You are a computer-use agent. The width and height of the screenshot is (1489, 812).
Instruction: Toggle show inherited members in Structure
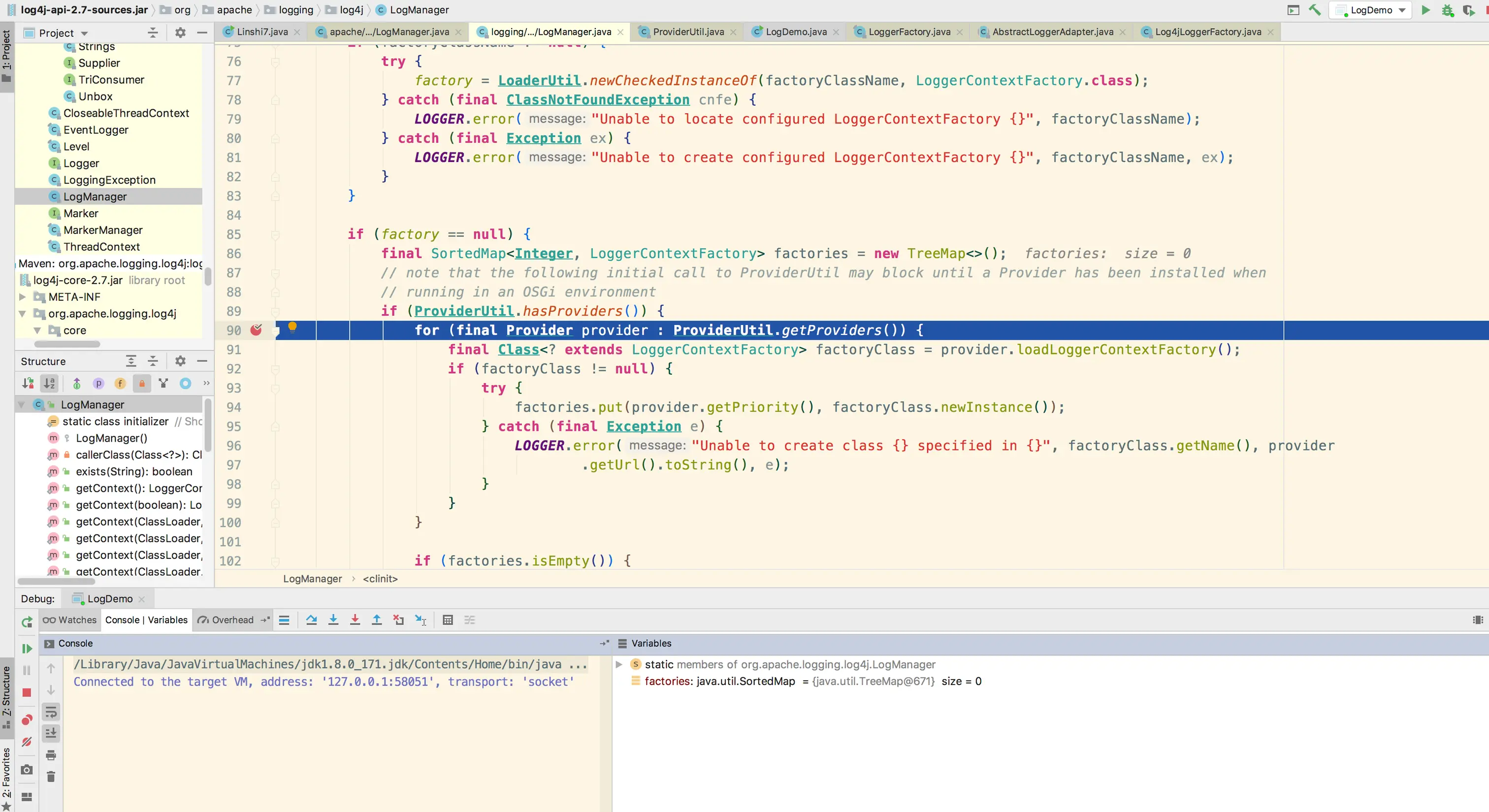coord(77,383)
